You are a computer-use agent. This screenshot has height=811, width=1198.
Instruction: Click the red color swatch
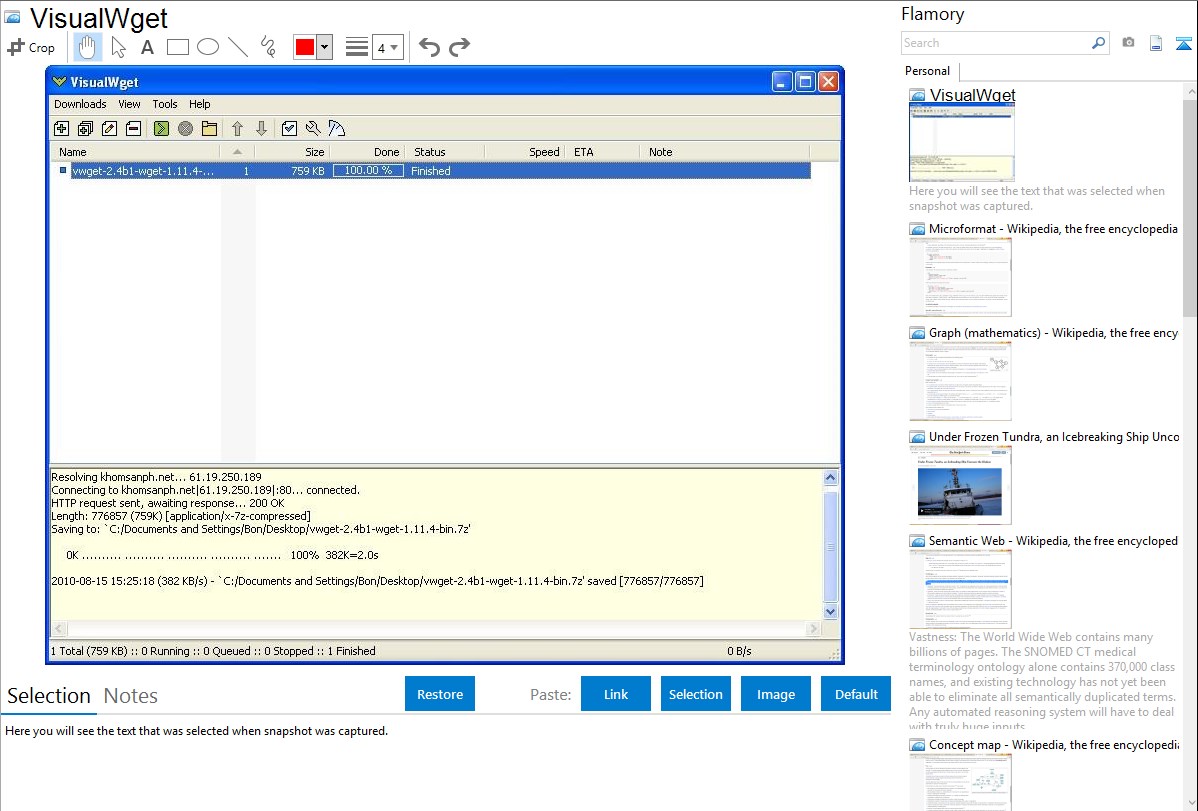click(305, 47)
